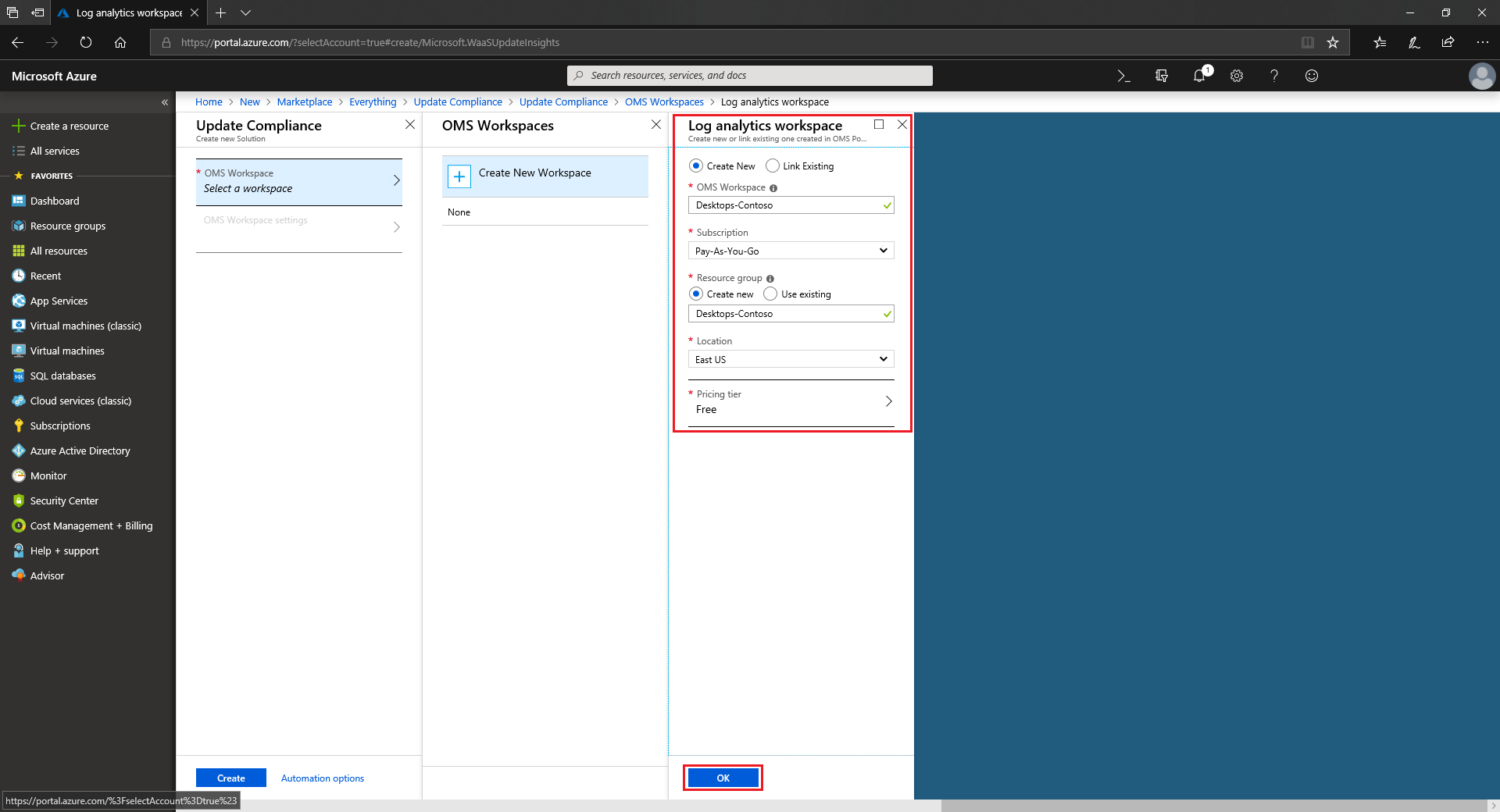Share this page icon in browser

pyautogui.click(x=1448, y=42)
